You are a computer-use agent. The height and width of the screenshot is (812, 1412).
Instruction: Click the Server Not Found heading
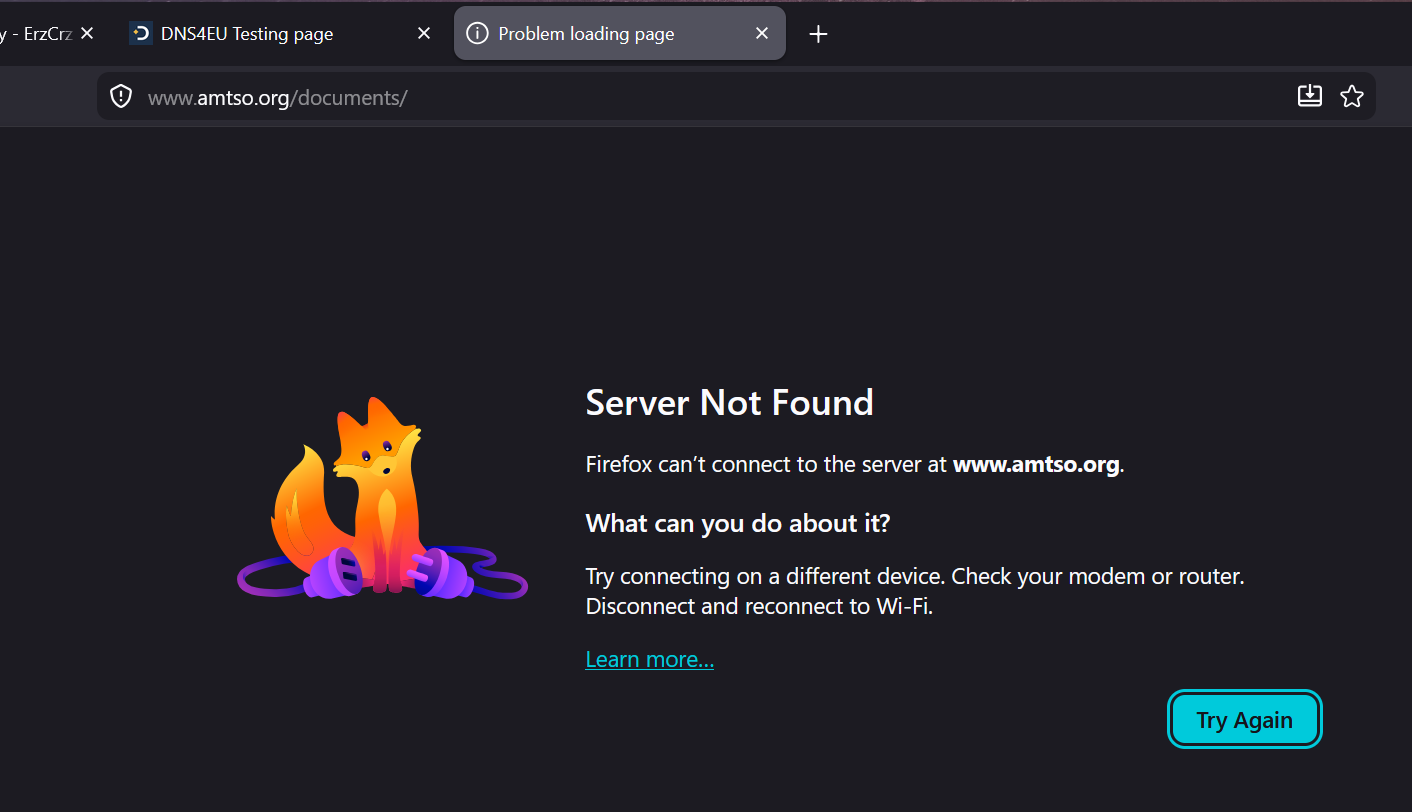pyautogui.click(x=730, y=402)
